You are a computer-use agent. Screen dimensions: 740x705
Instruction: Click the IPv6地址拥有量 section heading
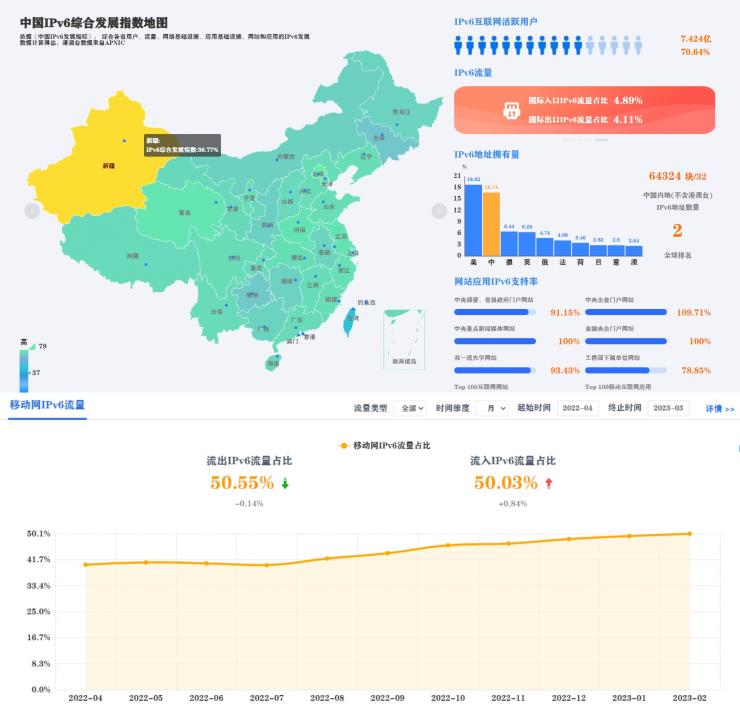click(x=487, y=154)
